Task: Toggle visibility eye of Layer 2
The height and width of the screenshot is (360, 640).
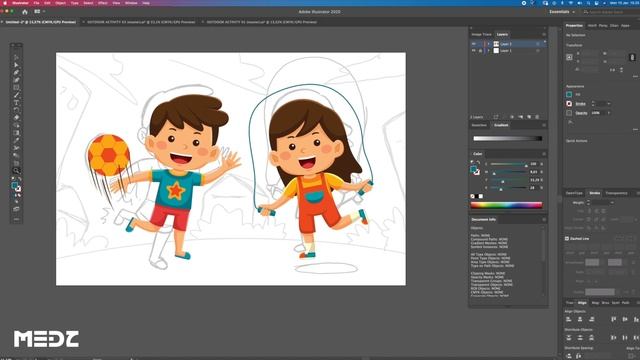Action: pos(473,44)
